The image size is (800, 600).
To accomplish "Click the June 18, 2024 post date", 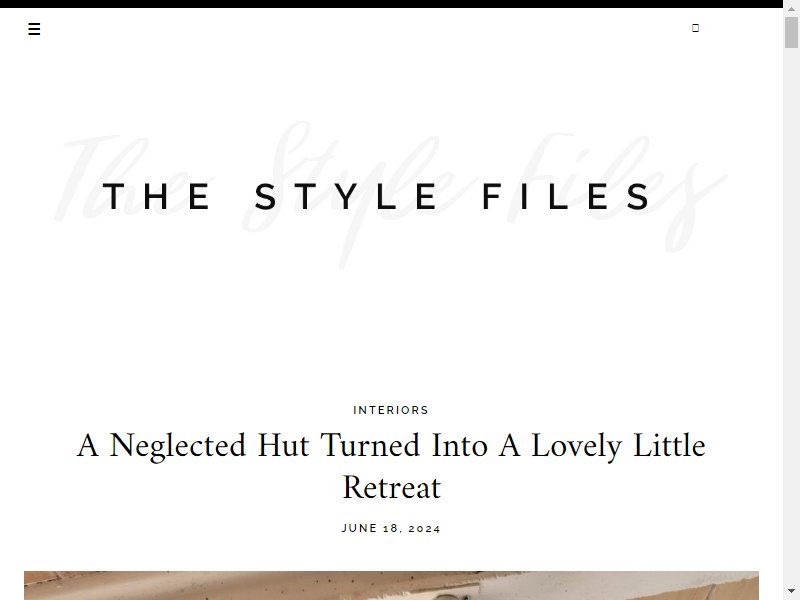I will pos(391,528).
